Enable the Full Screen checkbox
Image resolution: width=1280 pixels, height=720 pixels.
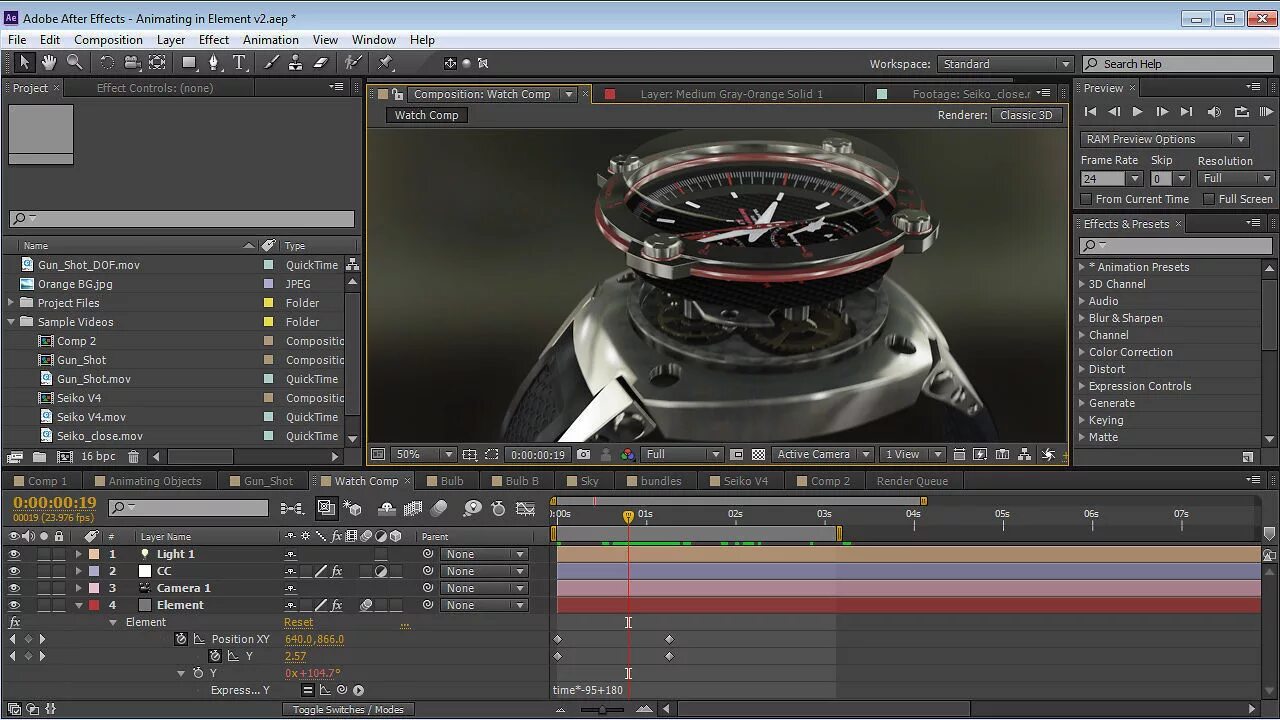coord(1209,199)
